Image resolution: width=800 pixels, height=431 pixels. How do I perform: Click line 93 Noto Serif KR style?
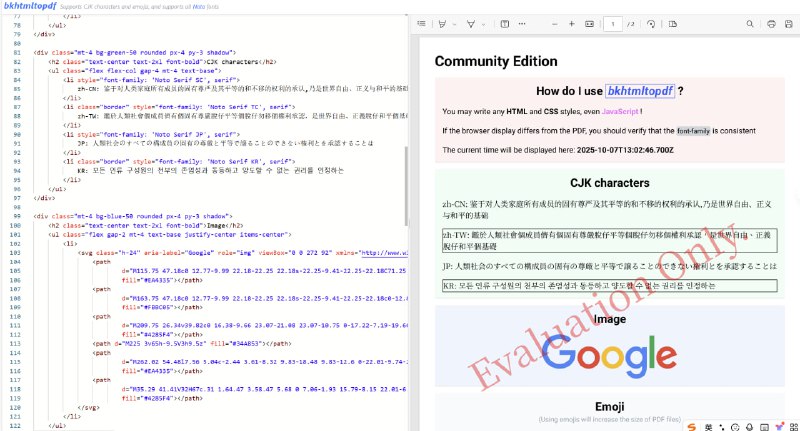tap(179, 162)
